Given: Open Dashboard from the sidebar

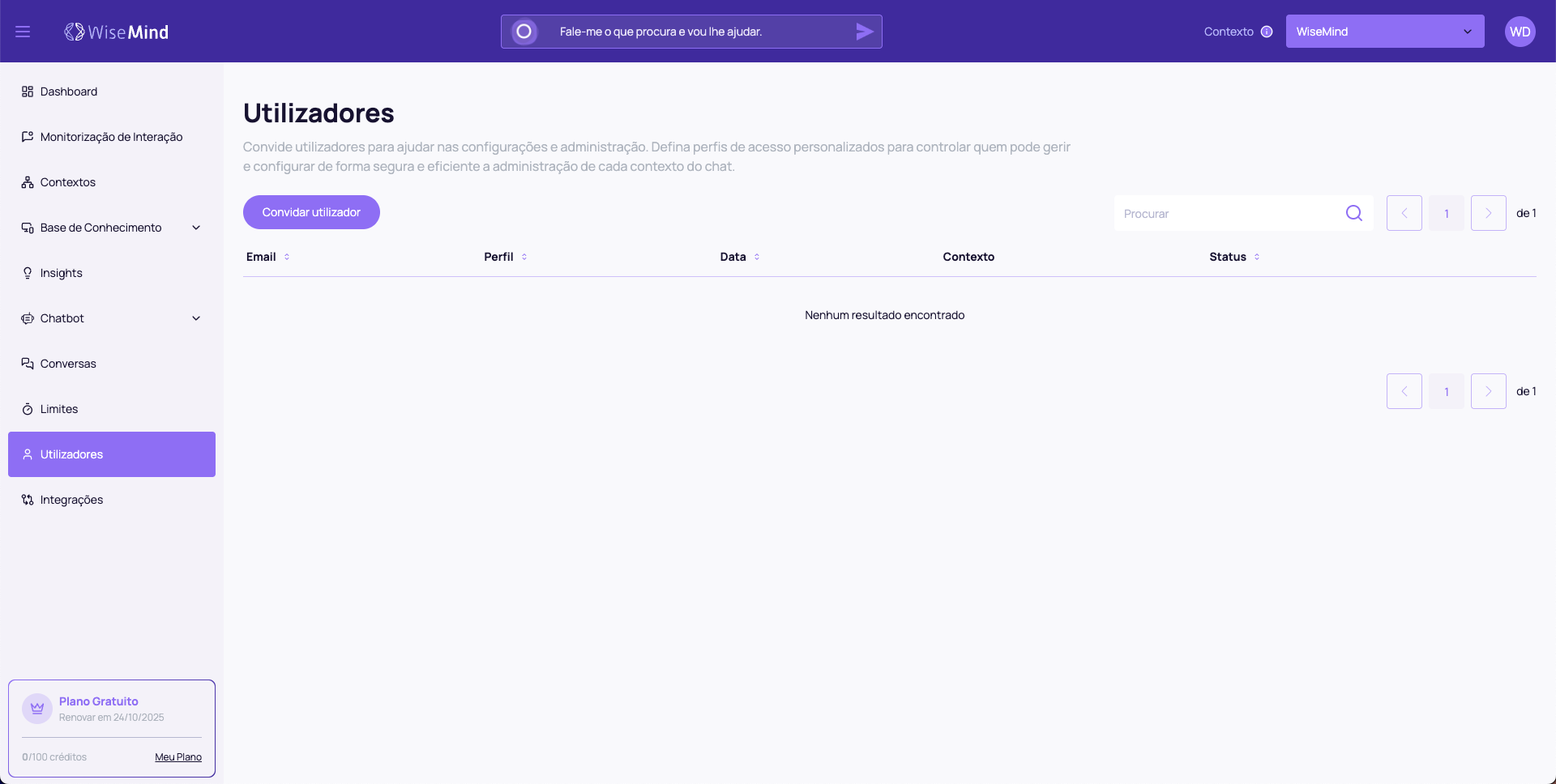Looking at the screenshot, I should click(x=69, y=92).
